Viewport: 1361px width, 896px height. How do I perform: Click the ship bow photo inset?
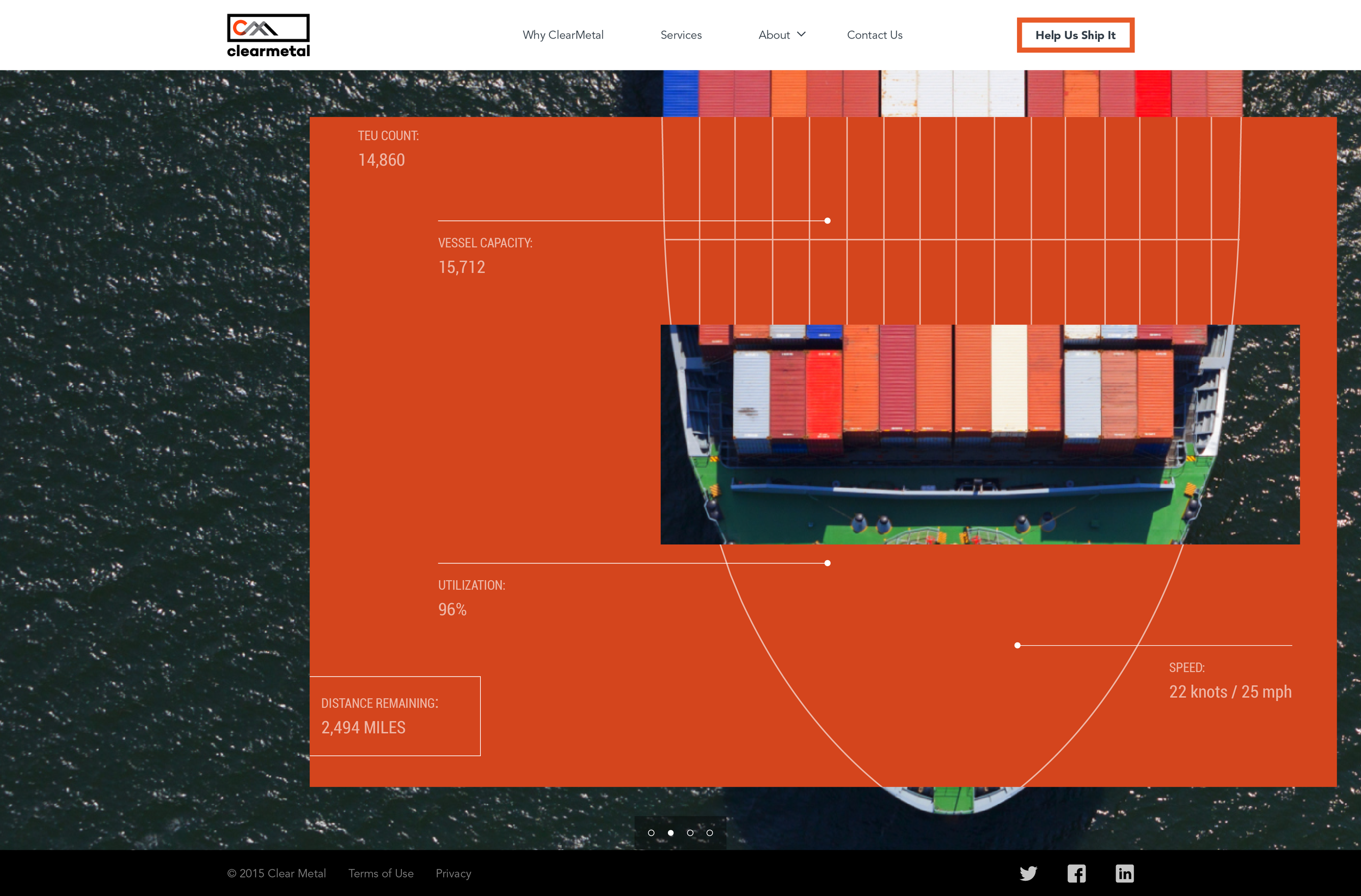coord(979,434)
